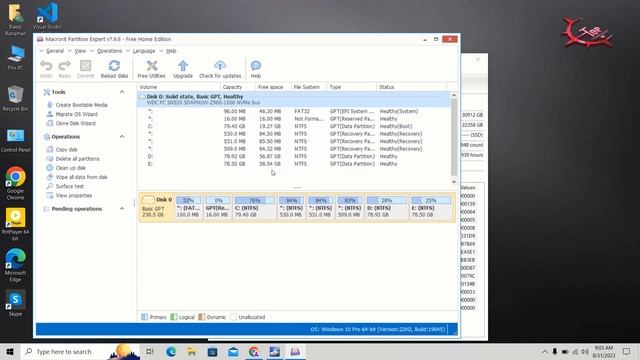The height and width of the screenshot is (360, 640).
Task: Select the C: 79.40 GB partition row
Action: pos(294,127)
